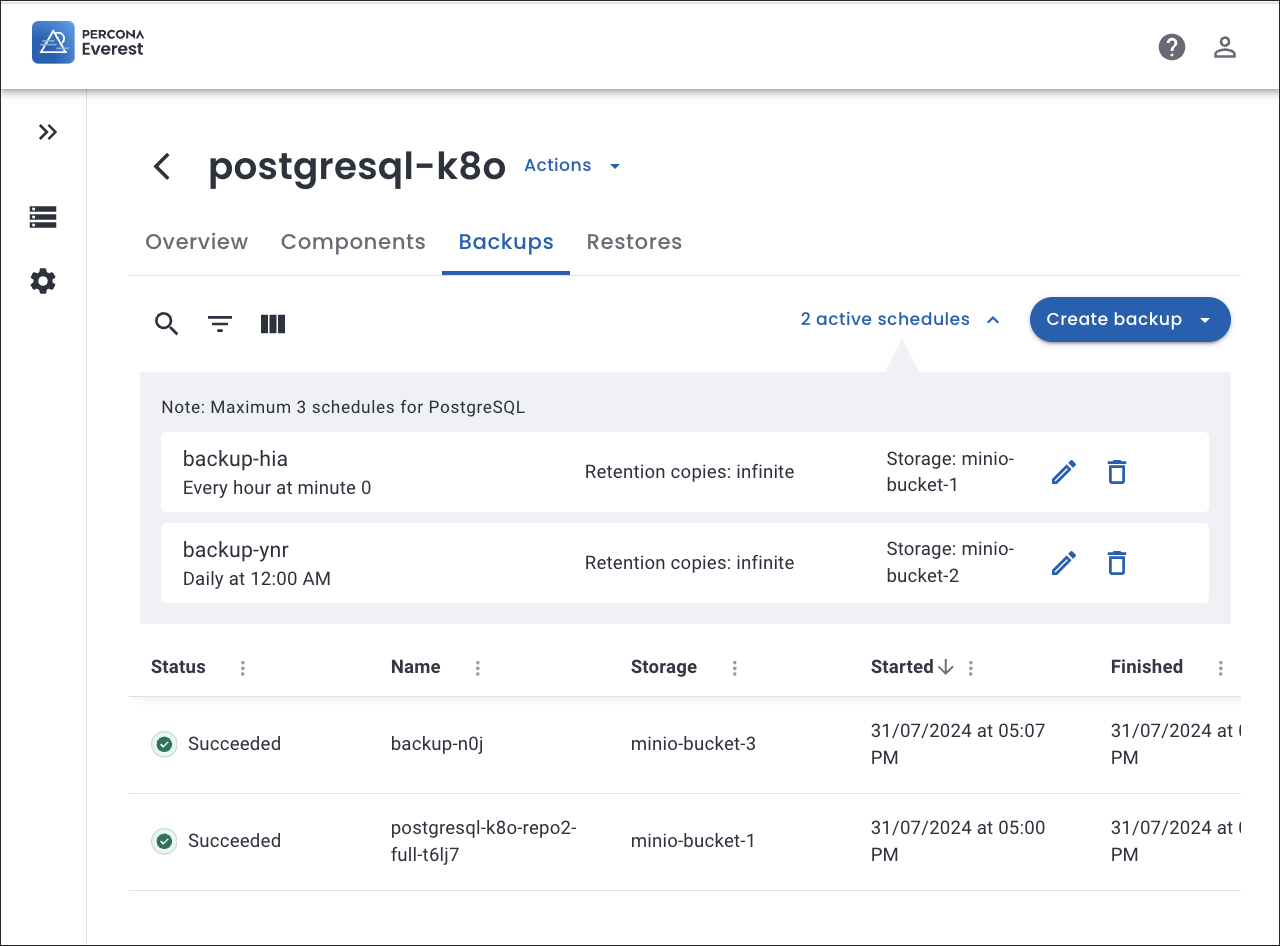Open the Status column options menu
The image size is (1280, 946).
click(x=243, y=668)
